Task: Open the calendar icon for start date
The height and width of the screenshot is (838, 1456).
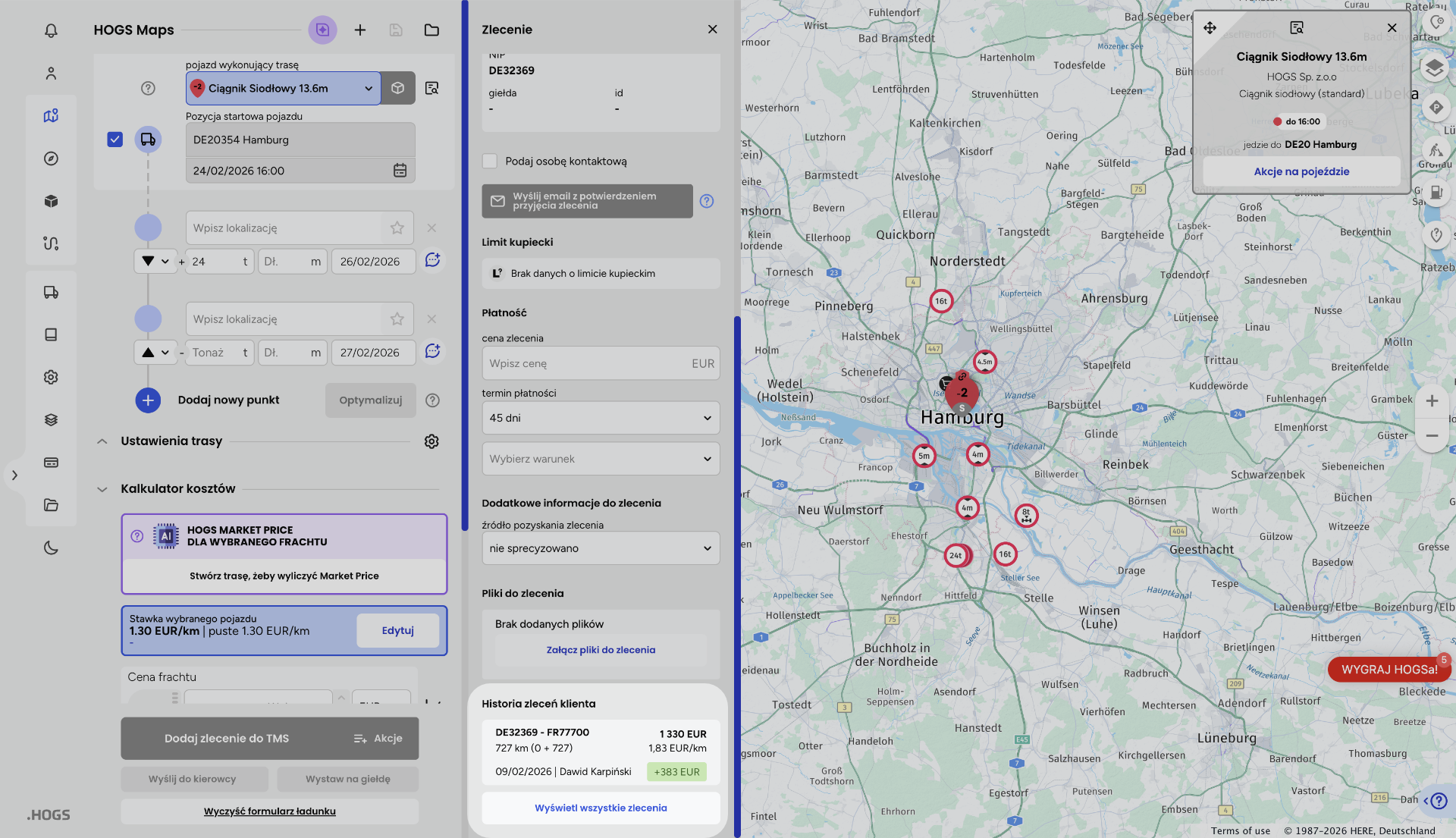Action: (400, 171)
